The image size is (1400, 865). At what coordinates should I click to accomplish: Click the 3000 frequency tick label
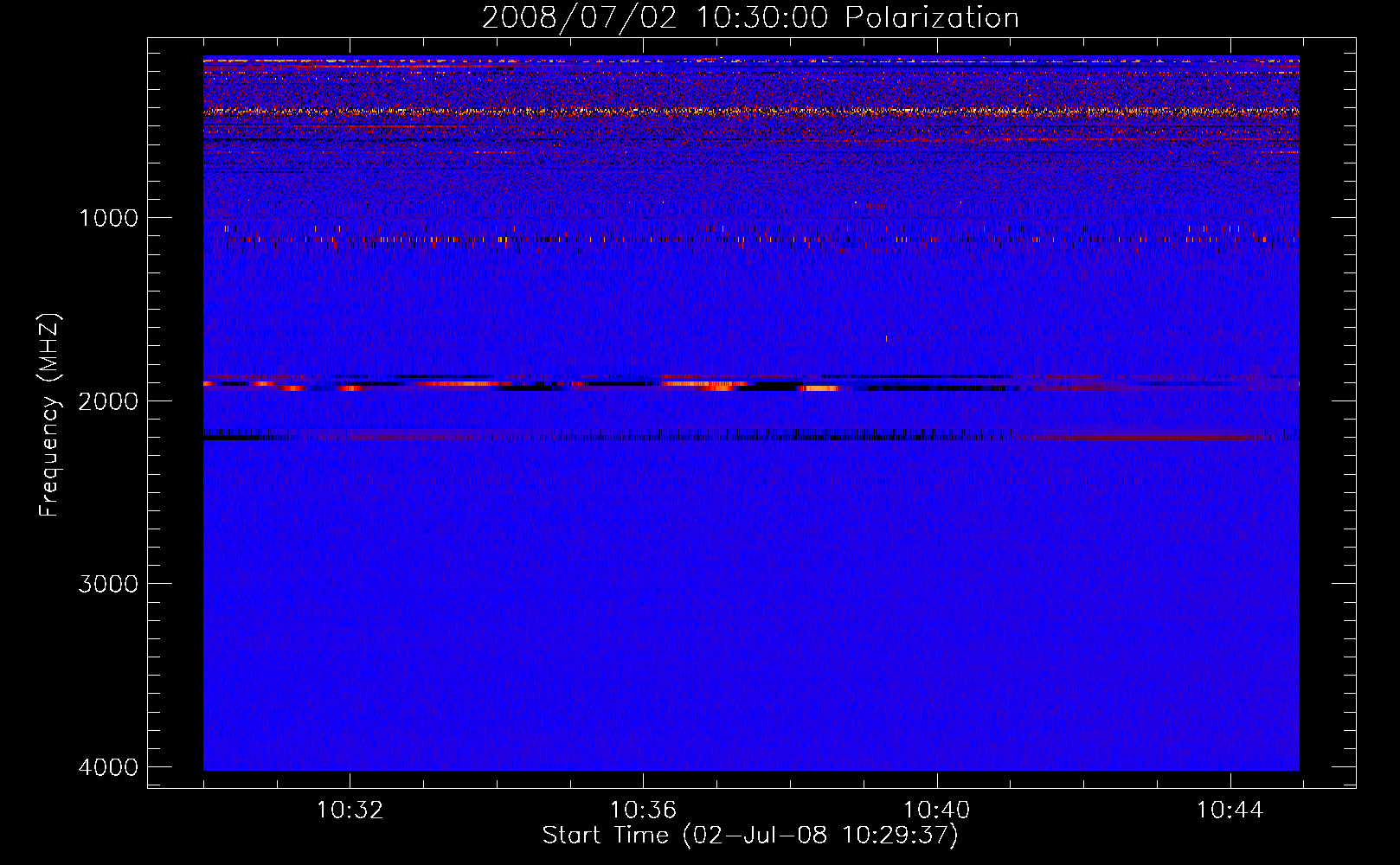click(x=108, y=584)
